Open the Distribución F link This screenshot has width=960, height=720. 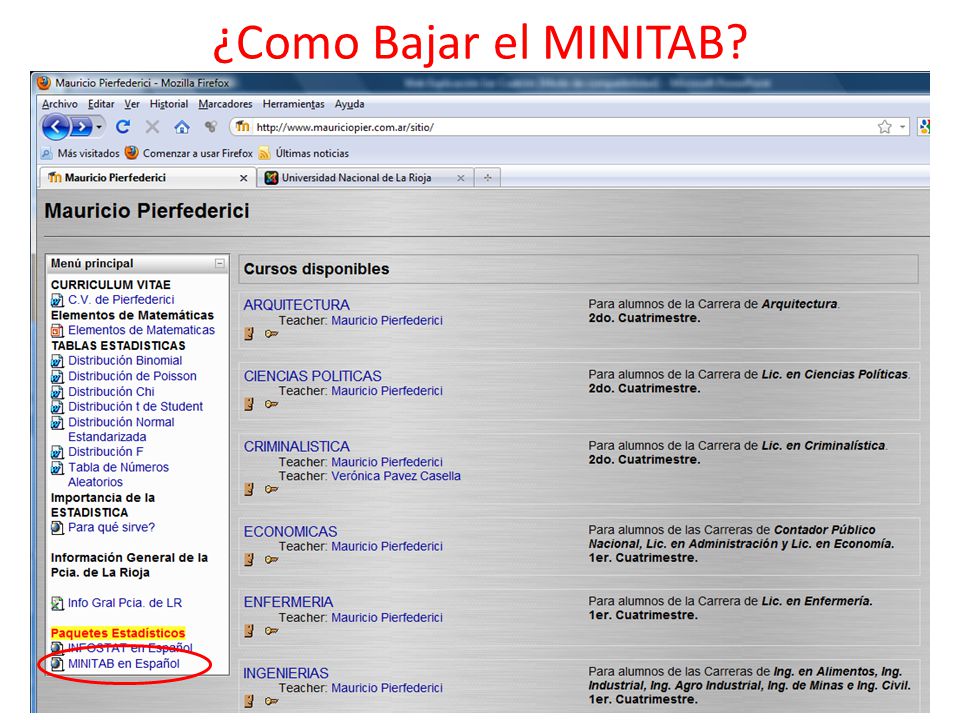(x=105, y=452)
